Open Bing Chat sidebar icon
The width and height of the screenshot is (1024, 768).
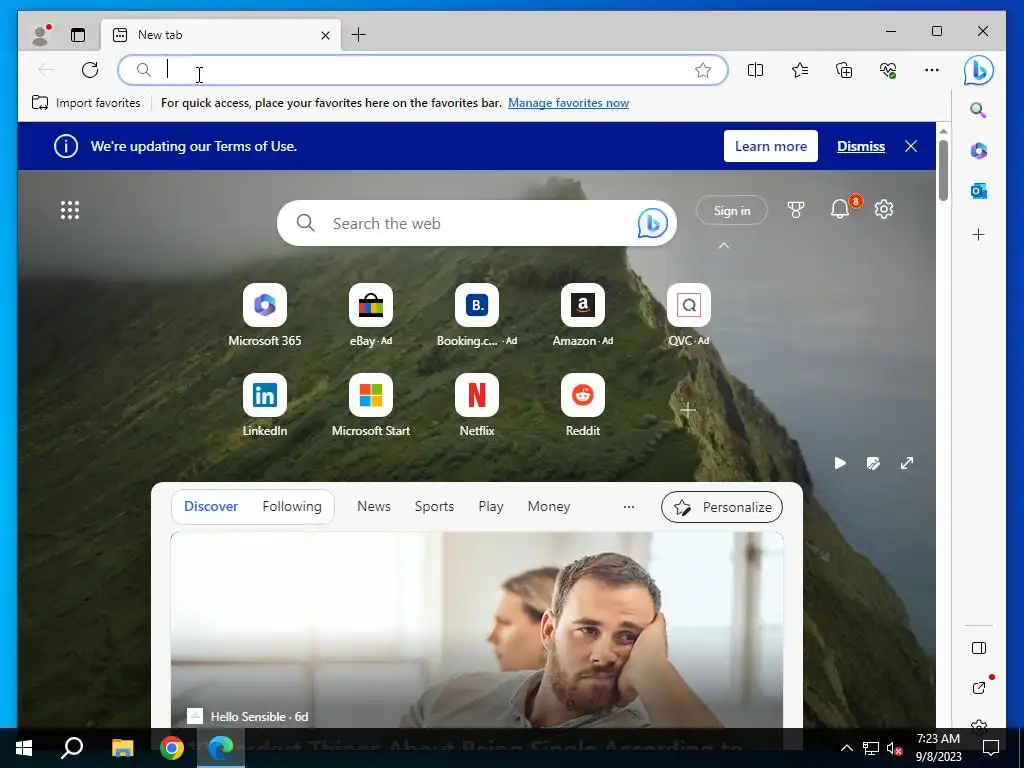coord(978,70)
